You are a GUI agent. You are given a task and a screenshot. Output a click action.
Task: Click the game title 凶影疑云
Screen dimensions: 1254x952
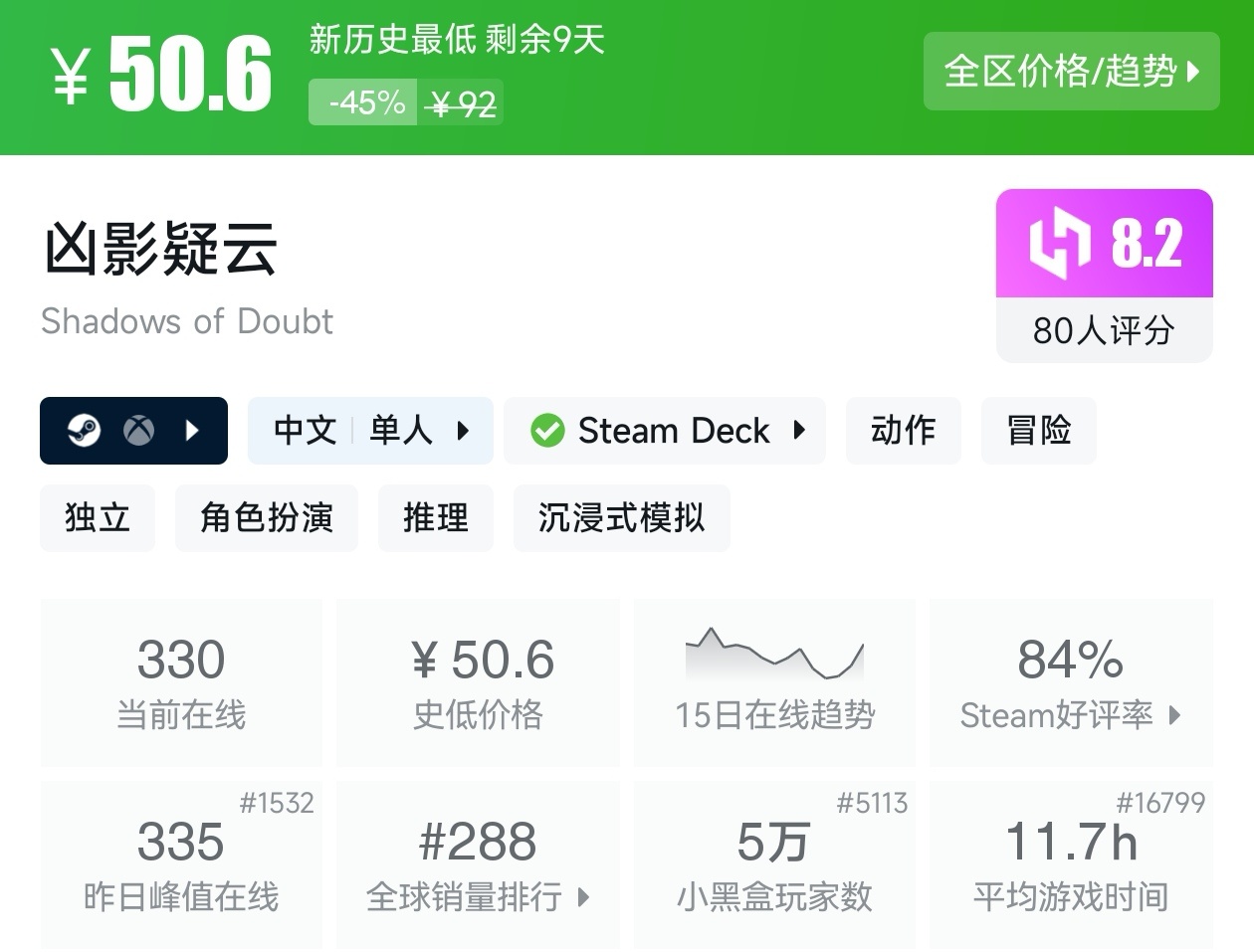[160, 248]
